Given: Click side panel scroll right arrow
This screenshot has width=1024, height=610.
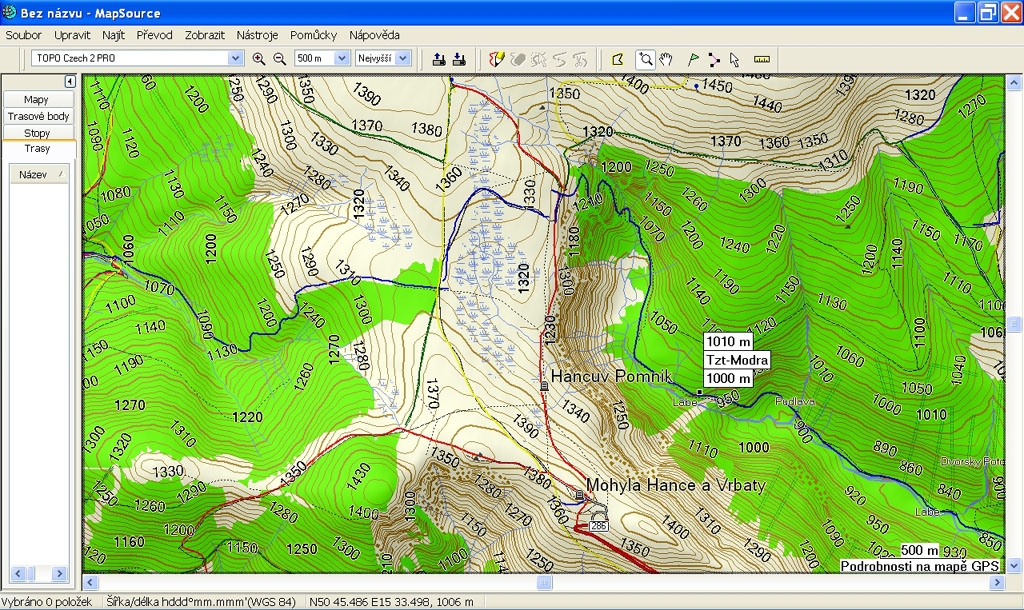Looking at the screenshot, I should tap(59, 574).
